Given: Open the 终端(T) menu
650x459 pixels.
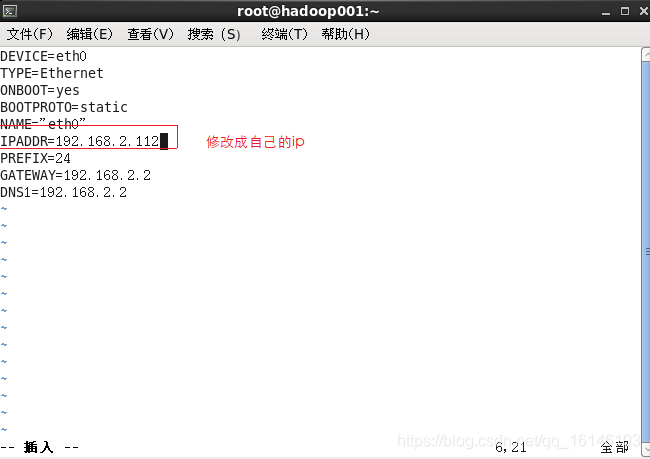Looking at the screenshot, I should (284, 34).
